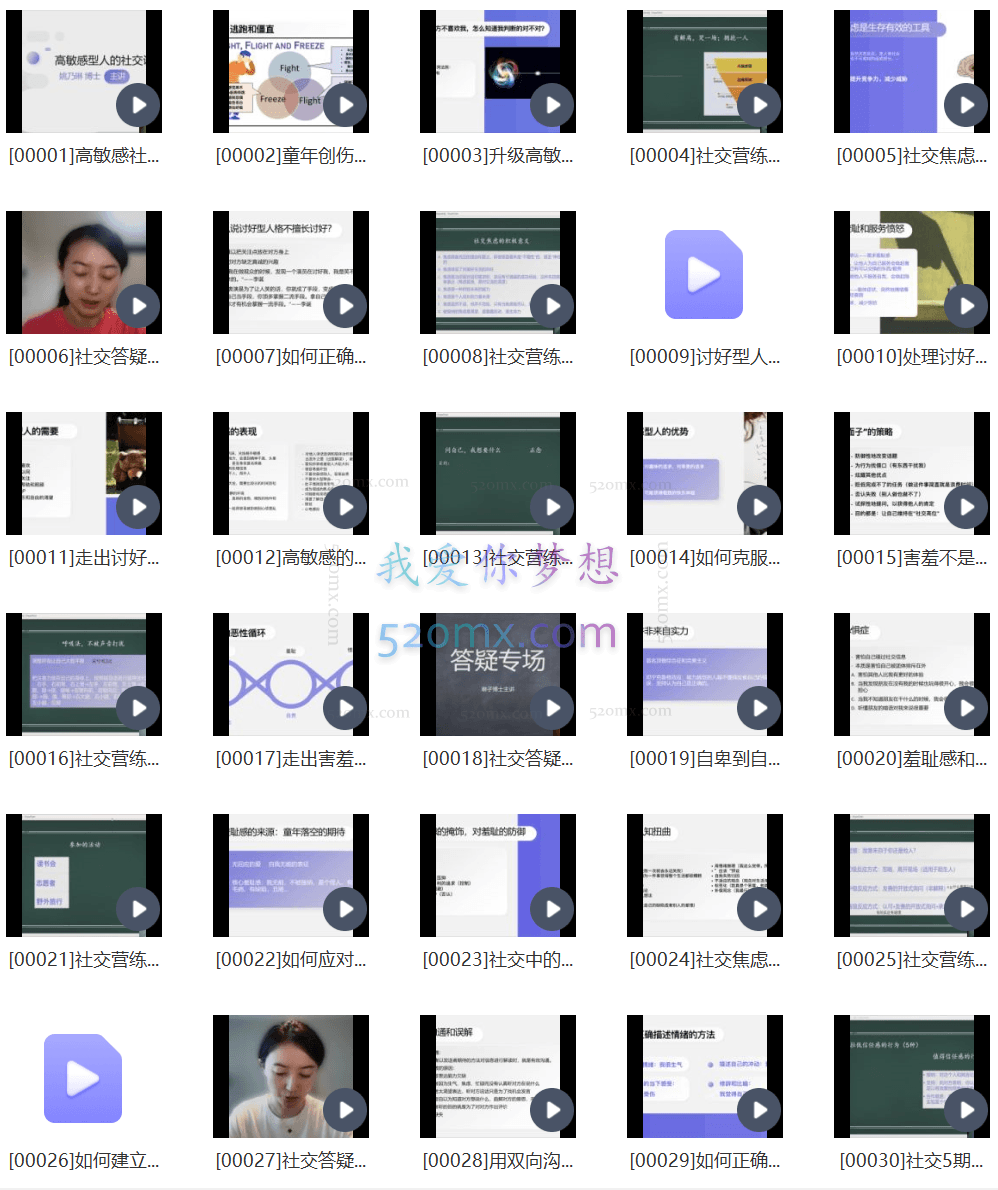
Task: Play video 00030 社交5期
Action: click(x=966, y=1111)
